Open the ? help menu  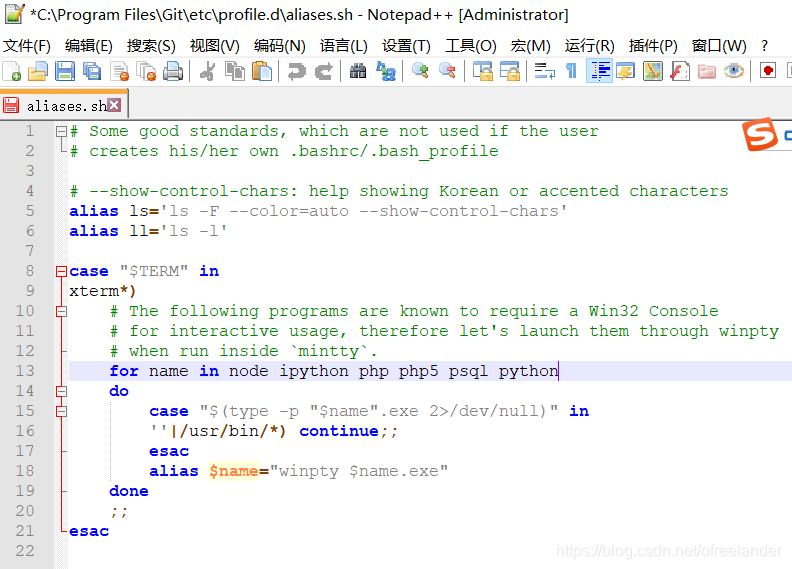pyautogui.click(x=764, y=46)
